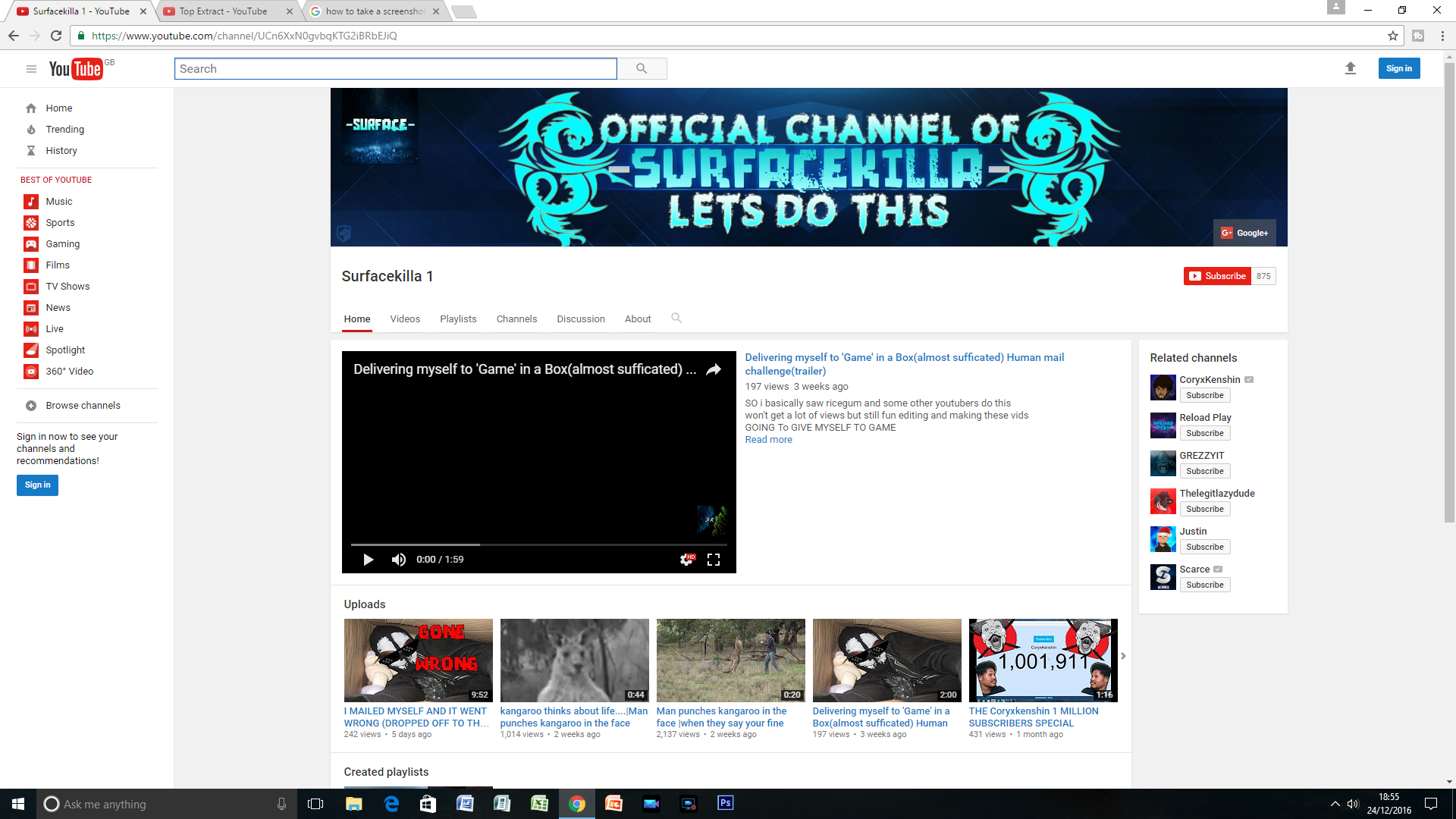Enter fullscreen in the video player
The height and width of the screenshot is (819, 1456).
coord(714,560)
